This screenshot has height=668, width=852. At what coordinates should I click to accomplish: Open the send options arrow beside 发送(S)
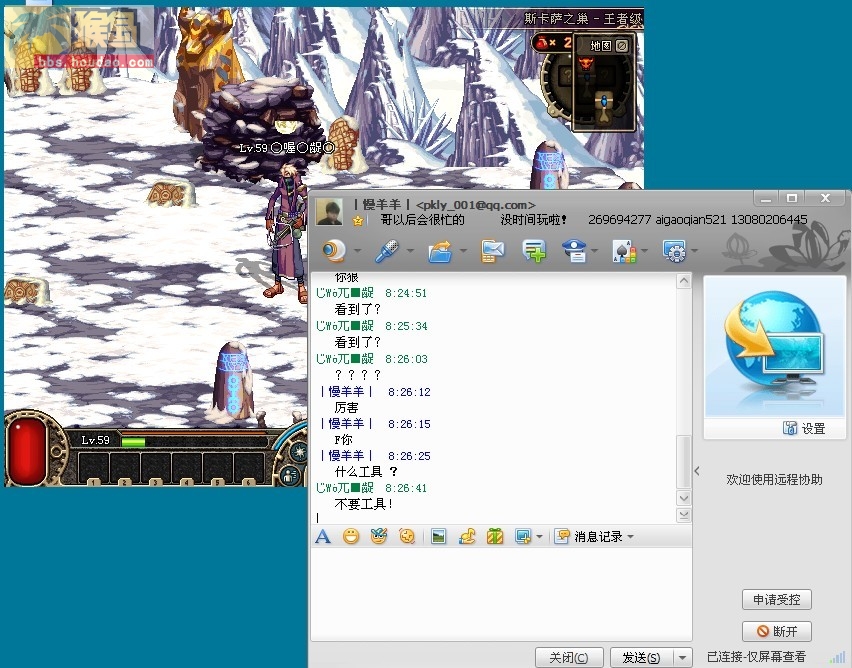click(682, 658)
